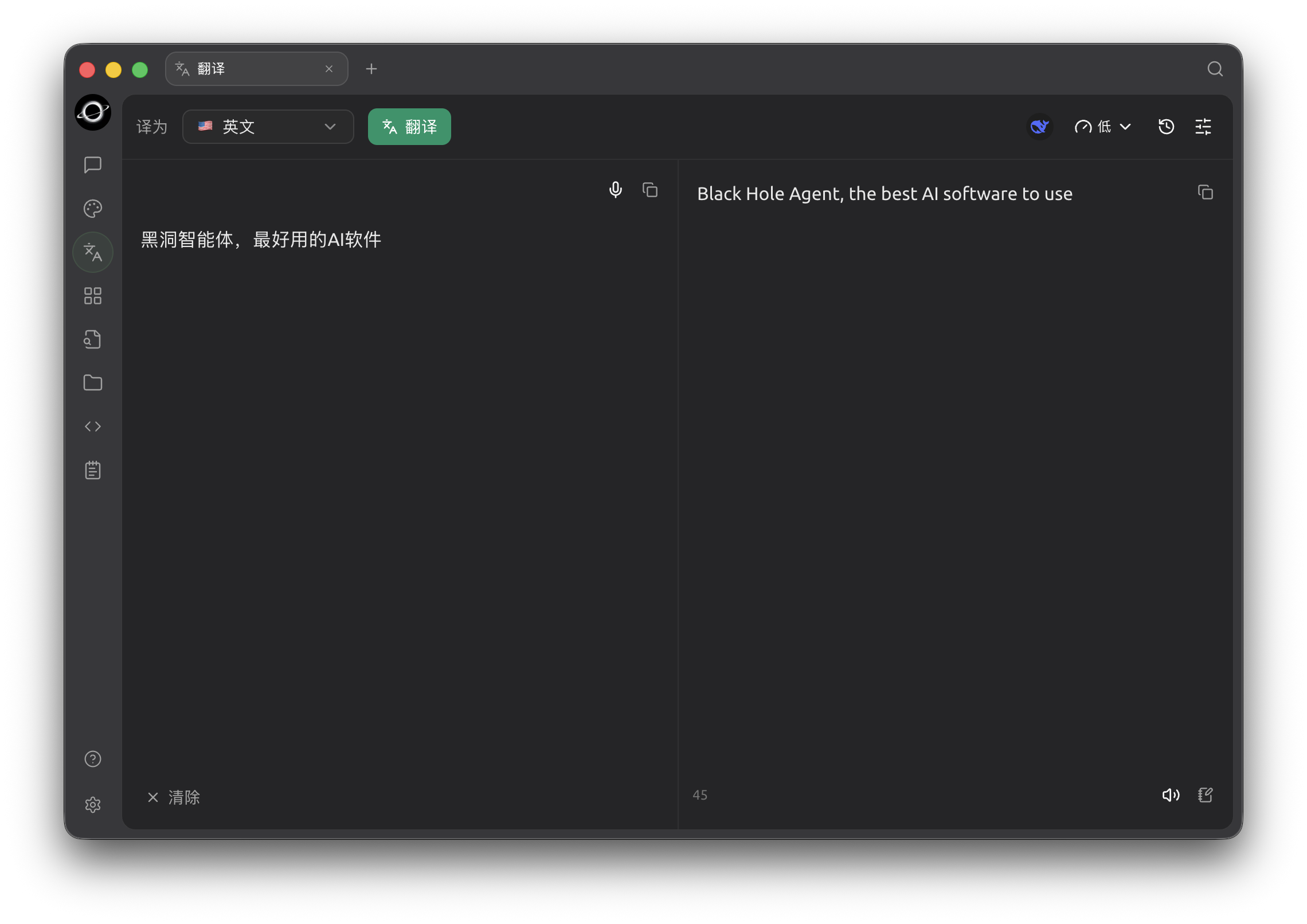Open help from the question mark icon
Viewport: 1307px width, 924px height.
coord(92,759)
